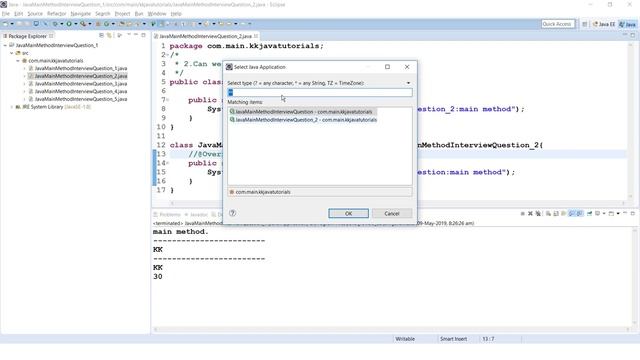
Task: Click the Terminate icon in Console toolbar
Action: click(x=522, y=213)
